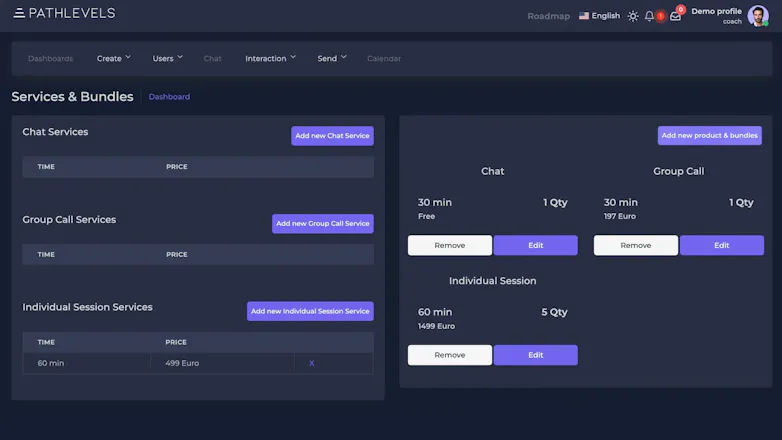This screenshot has width=782, height=440.
Task: Remove the Group Call bundle
Action: (636, 245)
